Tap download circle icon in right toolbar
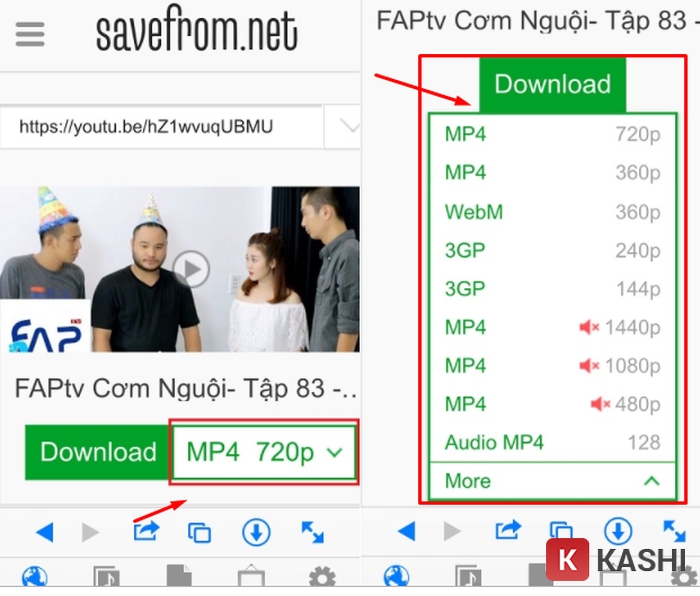The height and width of the screenshot is (596, 700). 618,531
